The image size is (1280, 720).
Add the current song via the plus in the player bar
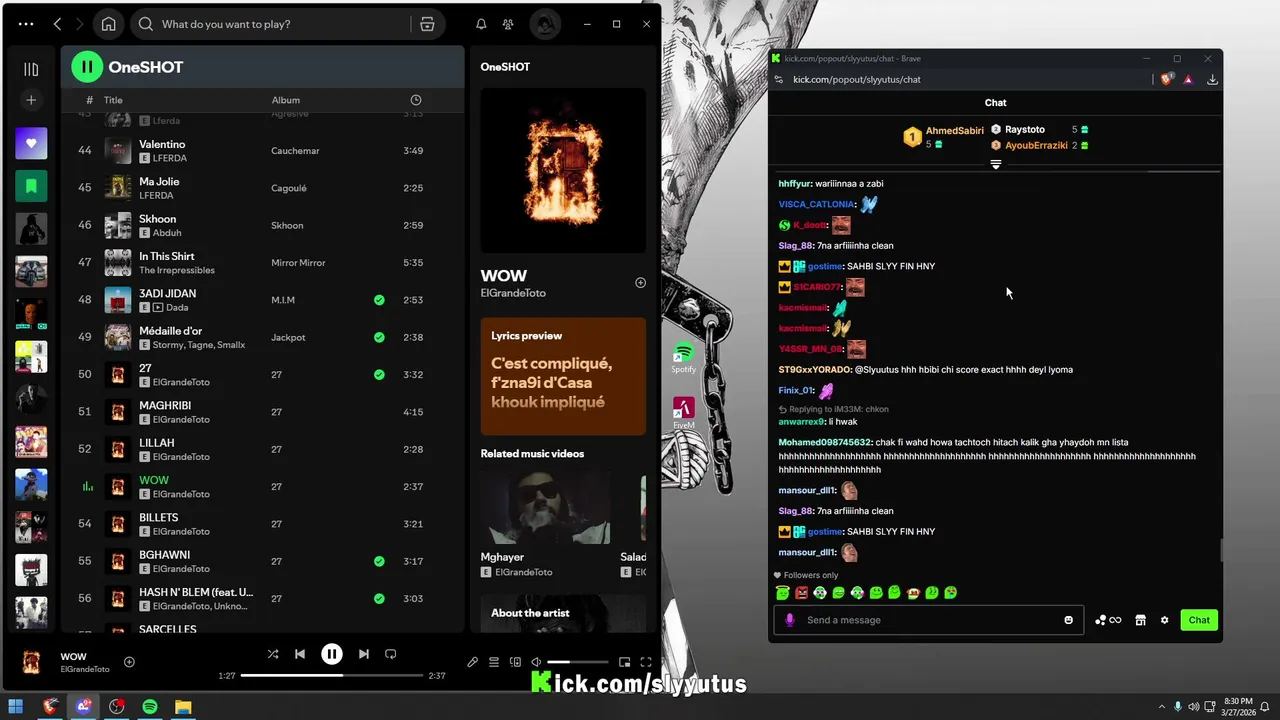[129, 662]
